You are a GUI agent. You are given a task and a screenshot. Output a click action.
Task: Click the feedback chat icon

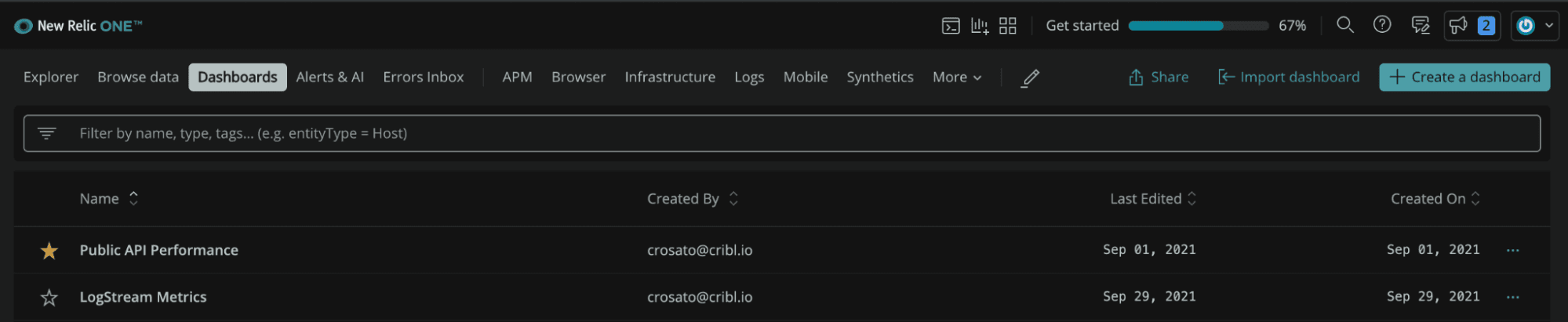[x=1420, y=25]
